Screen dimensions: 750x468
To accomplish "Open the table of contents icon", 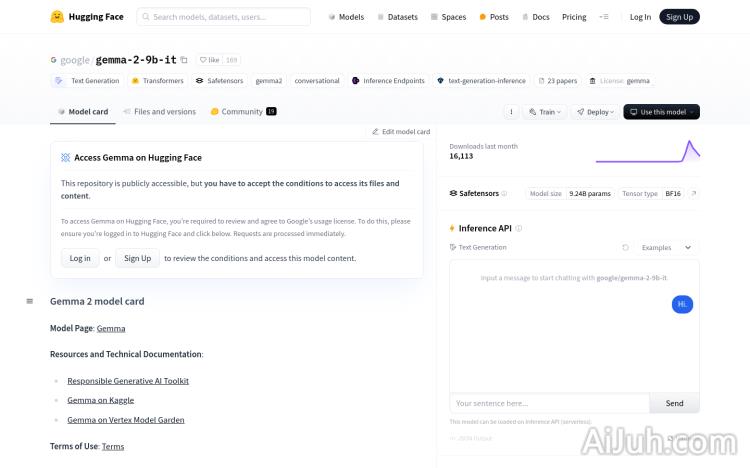I will [x=29, y=301].
